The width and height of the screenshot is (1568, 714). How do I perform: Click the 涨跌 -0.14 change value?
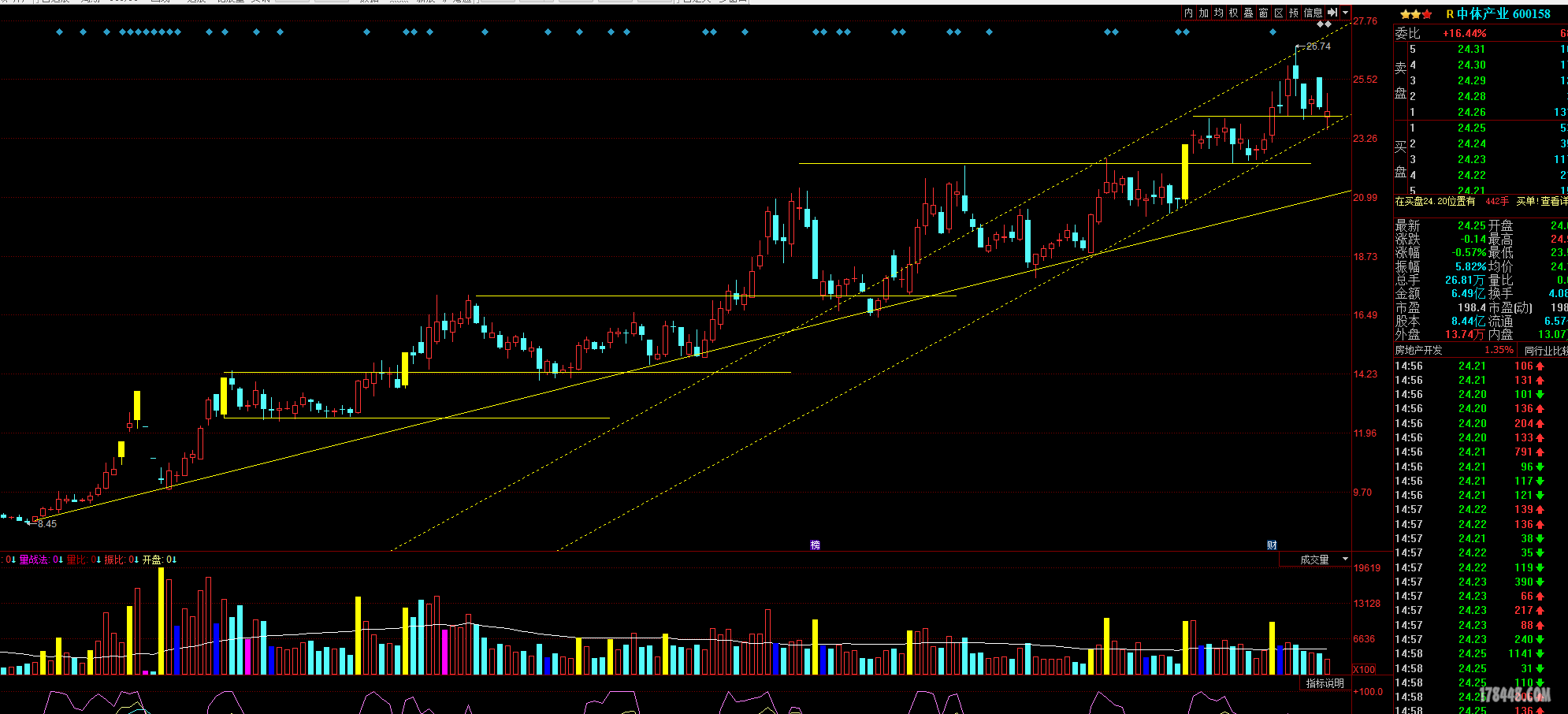click(x=1472, y=240)
